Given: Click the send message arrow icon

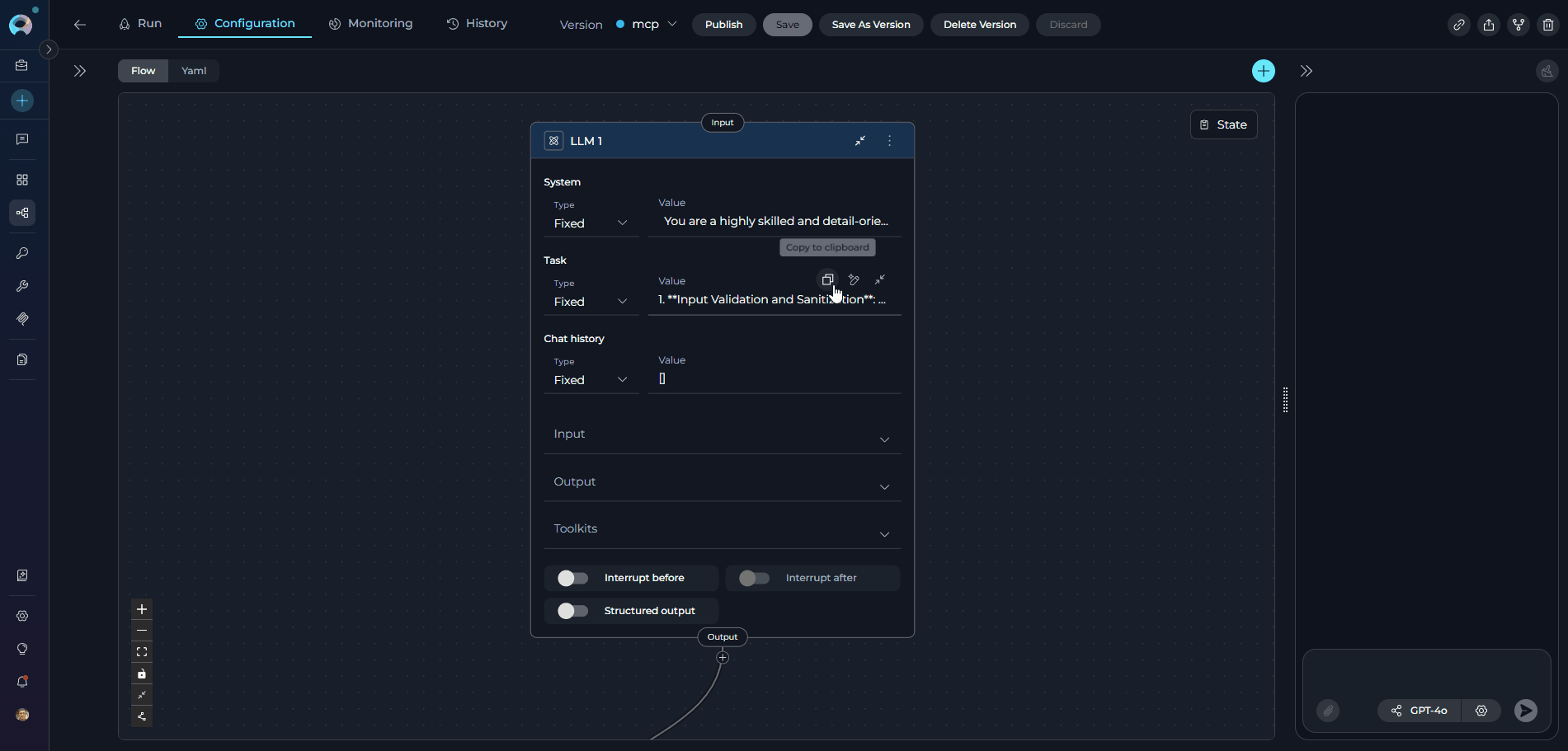Looking at the screenshot, I should click(x=1525, y=711).
